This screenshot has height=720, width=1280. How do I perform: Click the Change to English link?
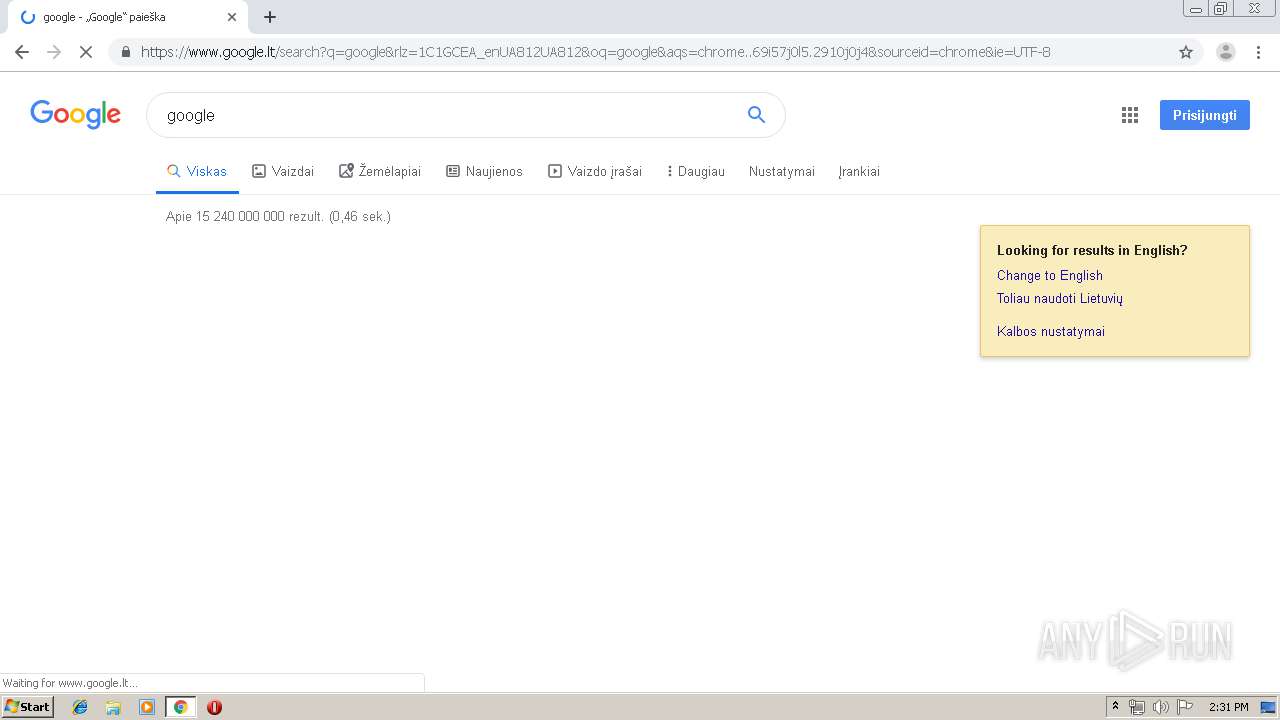click(1050, 275)
